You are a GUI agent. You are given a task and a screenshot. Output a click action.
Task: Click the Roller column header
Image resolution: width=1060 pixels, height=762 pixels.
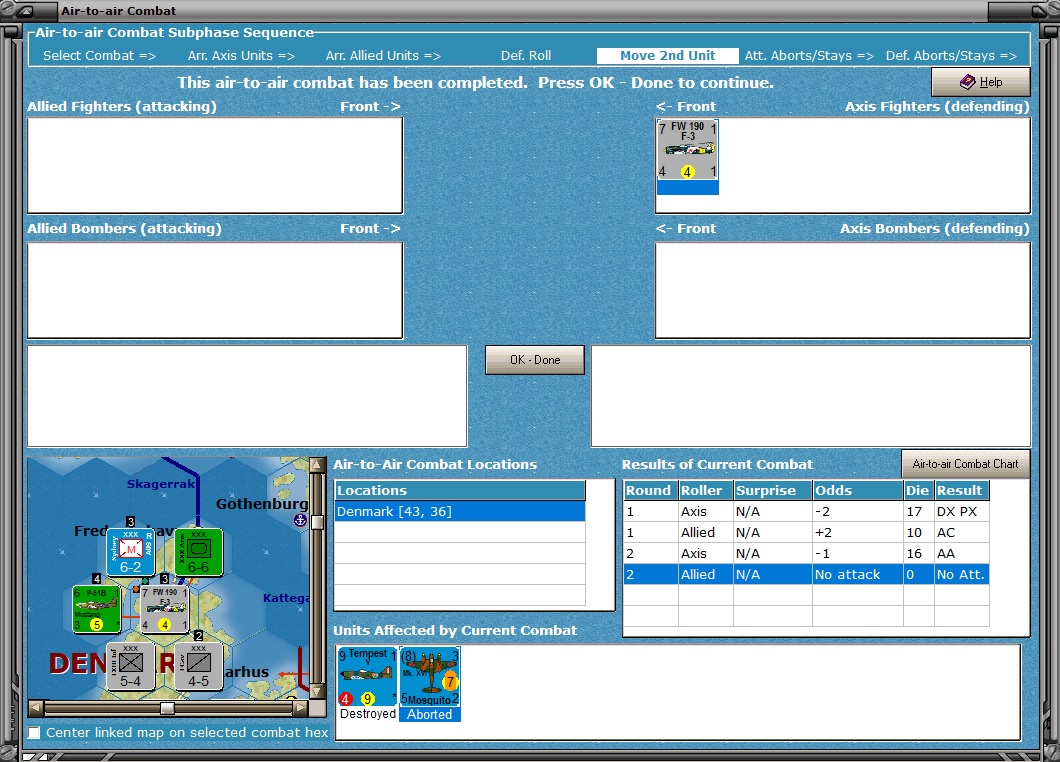(x=706, y=490)
